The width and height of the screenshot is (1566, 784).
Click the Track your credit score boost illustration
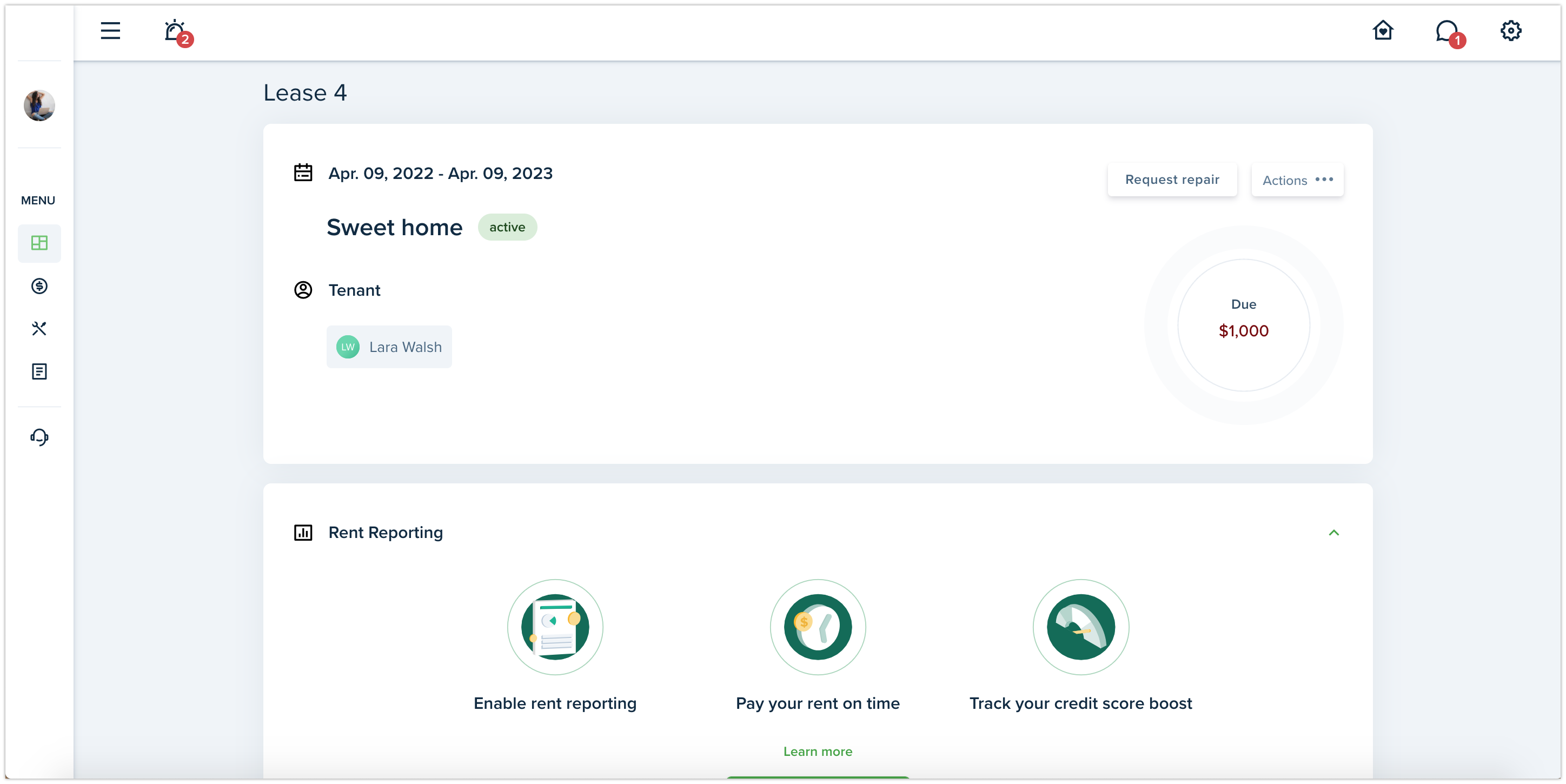coord(1080,627)
